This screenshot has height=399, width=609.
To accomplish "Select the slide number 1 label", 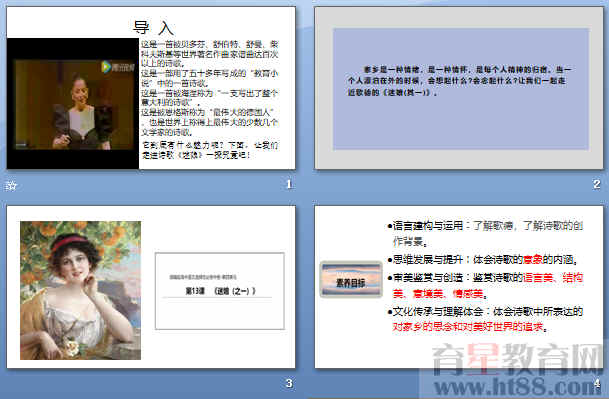I will pos(289,184).
